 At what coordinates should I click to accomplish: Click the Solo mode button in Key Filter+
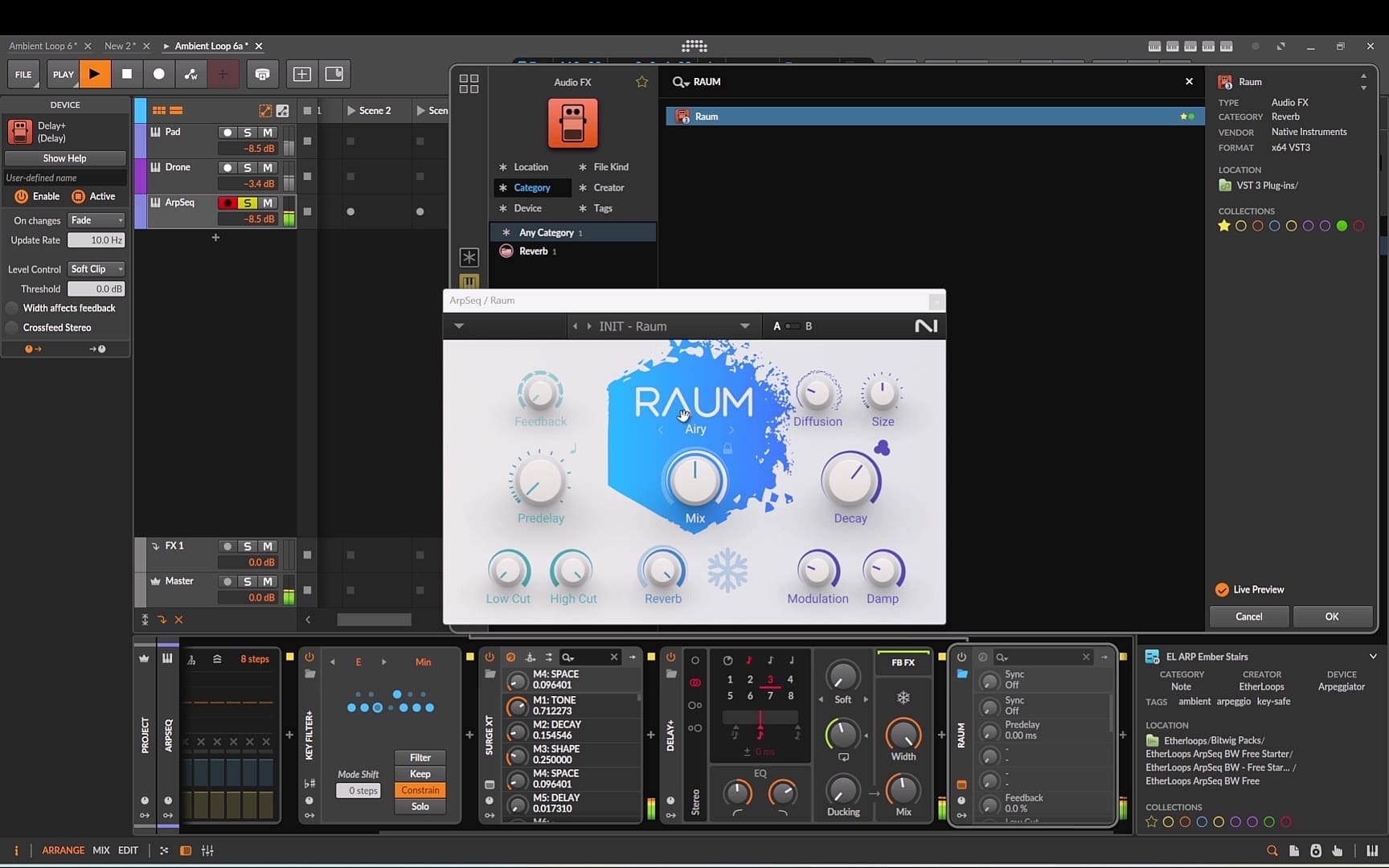[420, 806]
